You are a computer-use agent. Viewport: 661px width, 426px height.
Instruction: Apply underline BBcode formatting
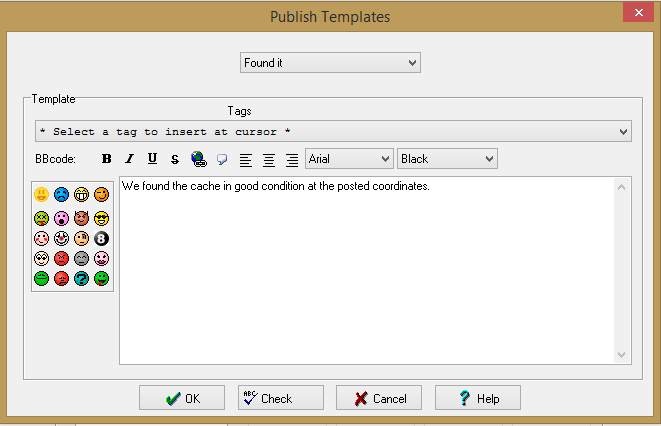tap(152, 159)
